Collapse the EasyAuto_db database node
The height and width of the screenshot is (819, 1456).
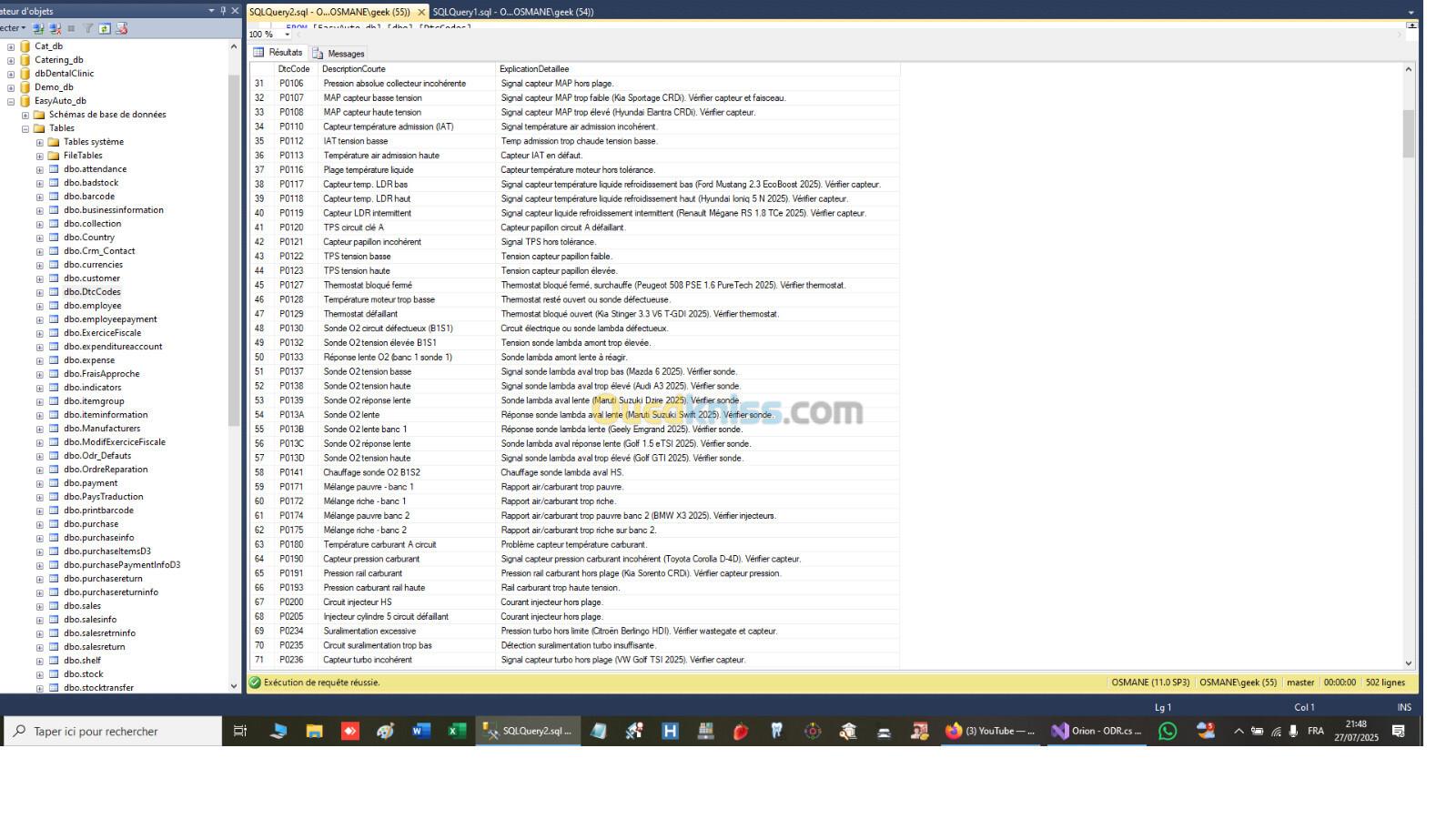(x=11, y=101)
